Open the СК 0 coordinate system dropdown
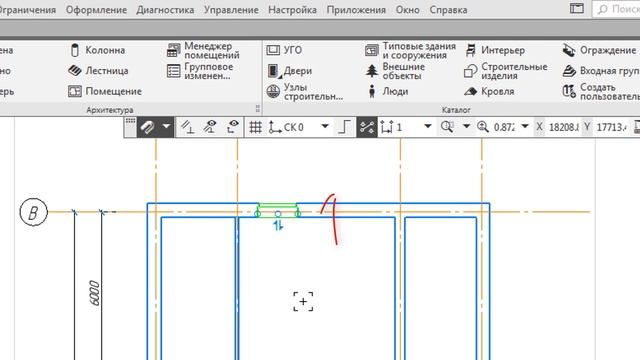640x360 pixels. [x=325, y=127]
